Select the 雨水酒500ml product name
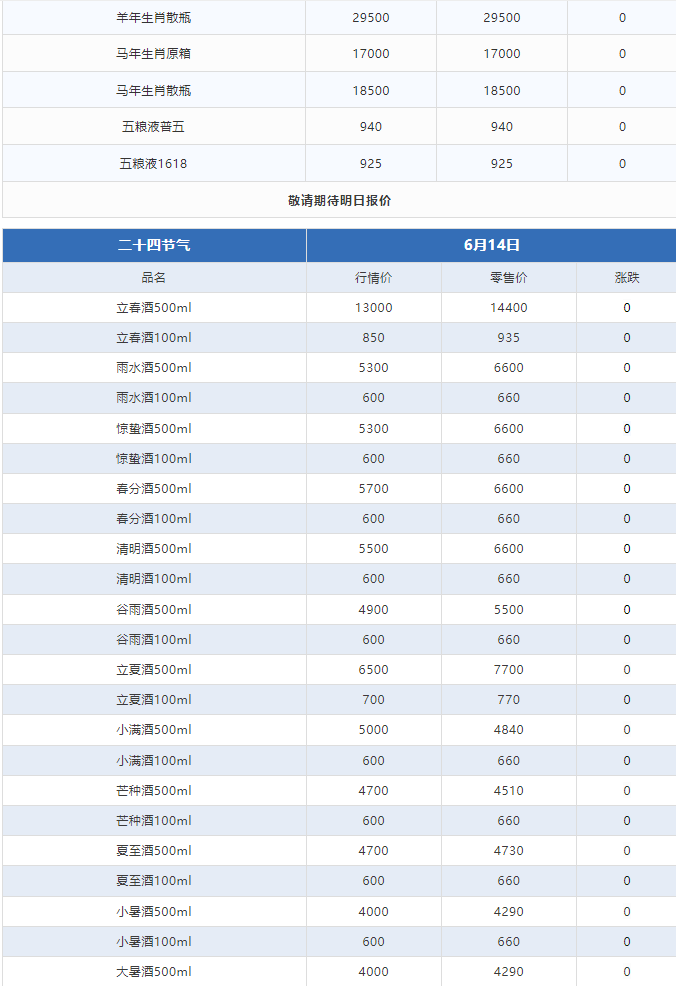Viewport: 676px width, 986px height. click(153, 367)
